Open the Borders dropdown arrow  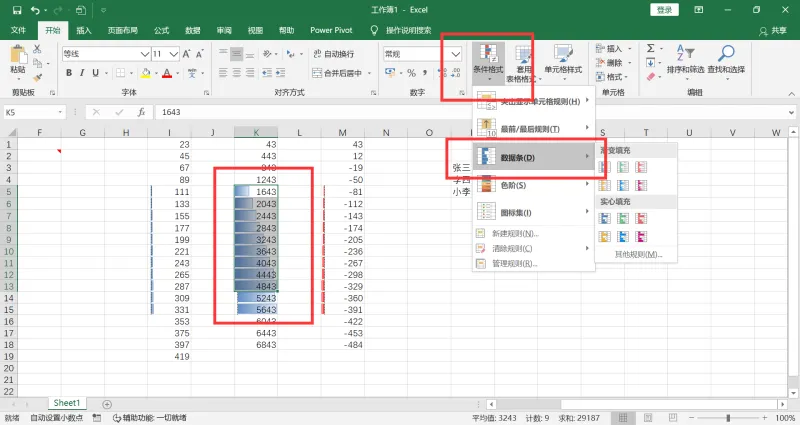(131, 73)
